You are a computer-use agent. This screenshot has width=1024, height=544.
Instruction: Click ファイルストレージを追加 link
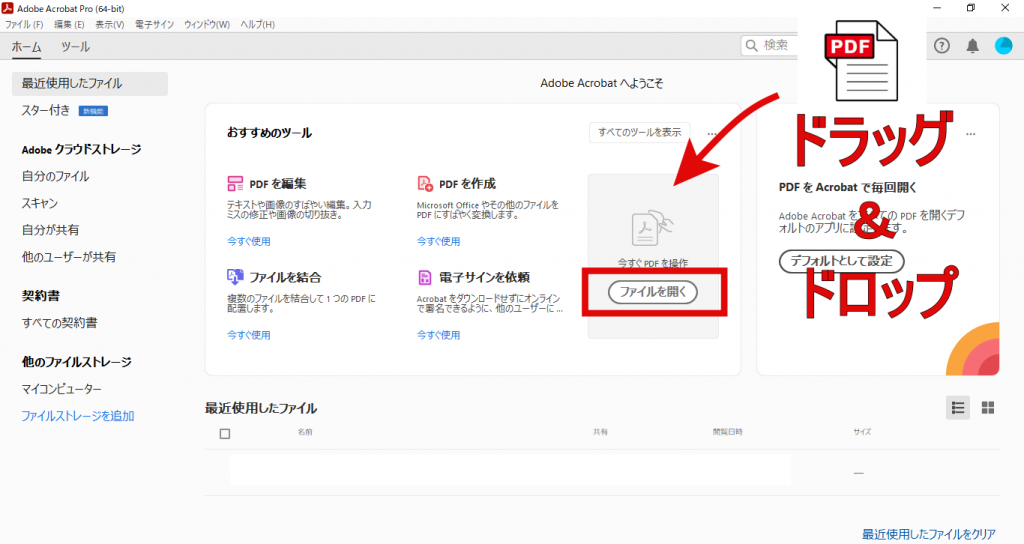[78, 416]
